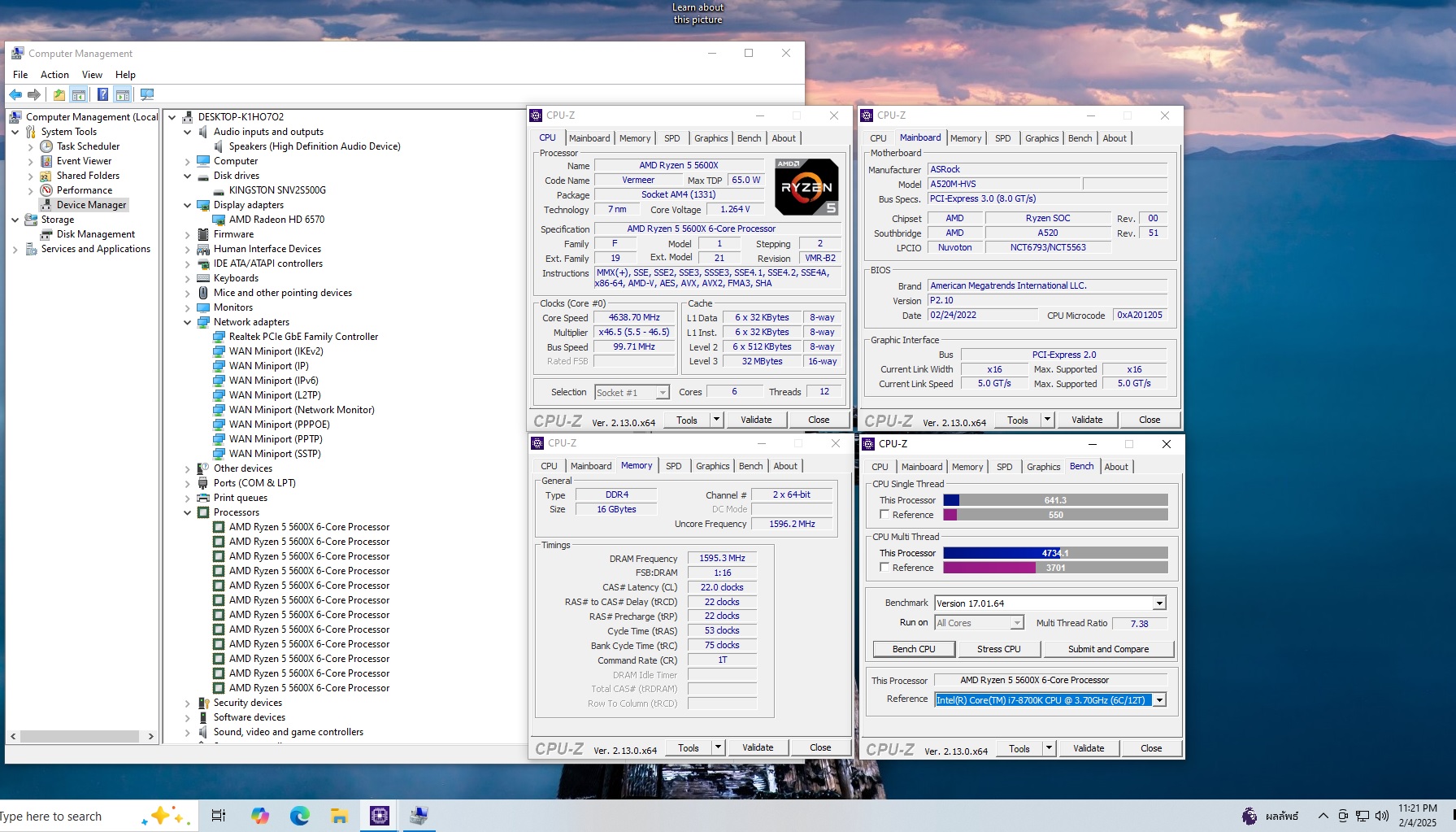Viewport: 1456px width, 832px height.
Task: Open Socket #1 selection dropdown
Action: click(x=663, y=393)
